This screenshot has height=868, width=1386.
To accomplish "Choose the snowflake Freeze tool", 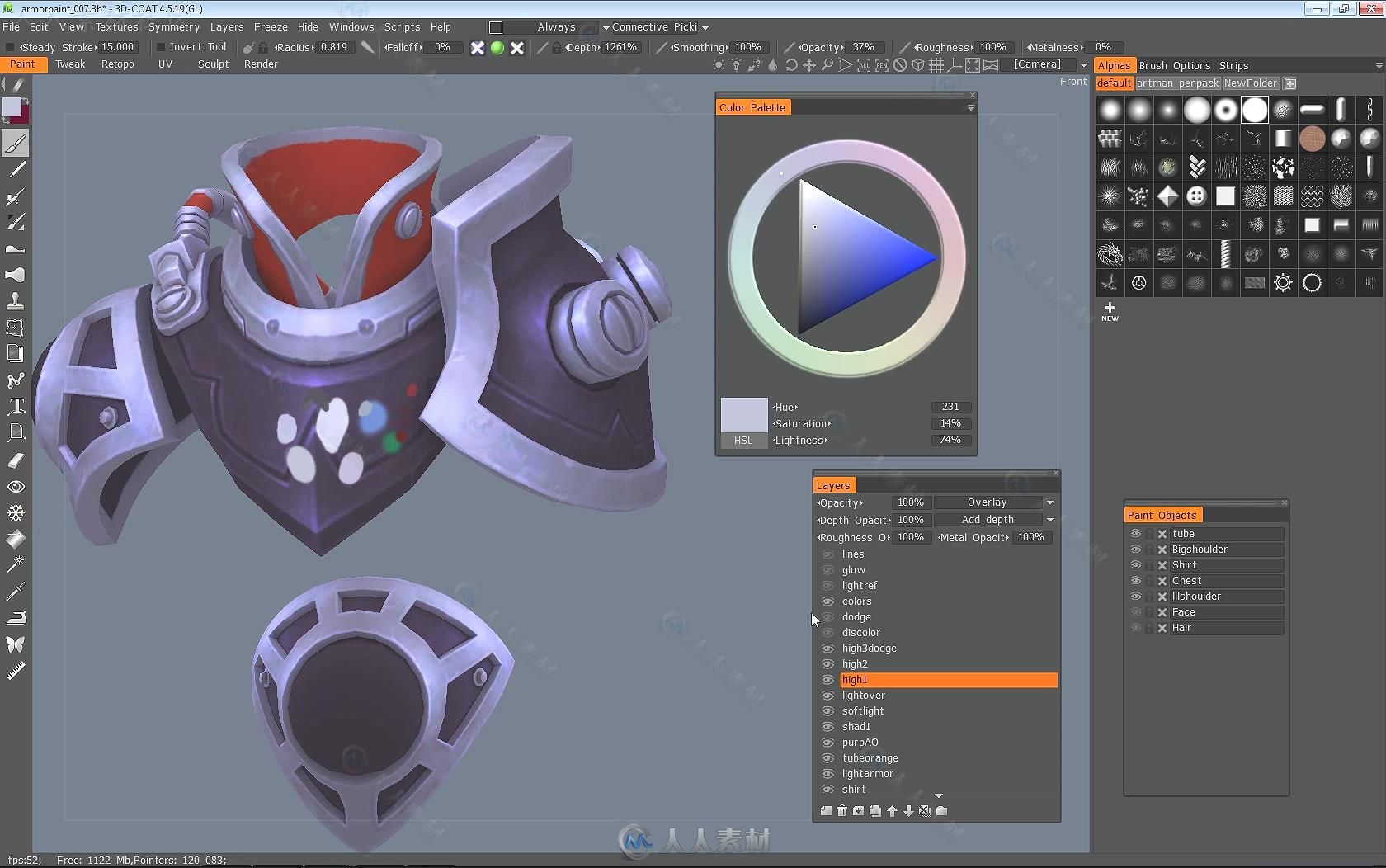I will click(16, 512).
